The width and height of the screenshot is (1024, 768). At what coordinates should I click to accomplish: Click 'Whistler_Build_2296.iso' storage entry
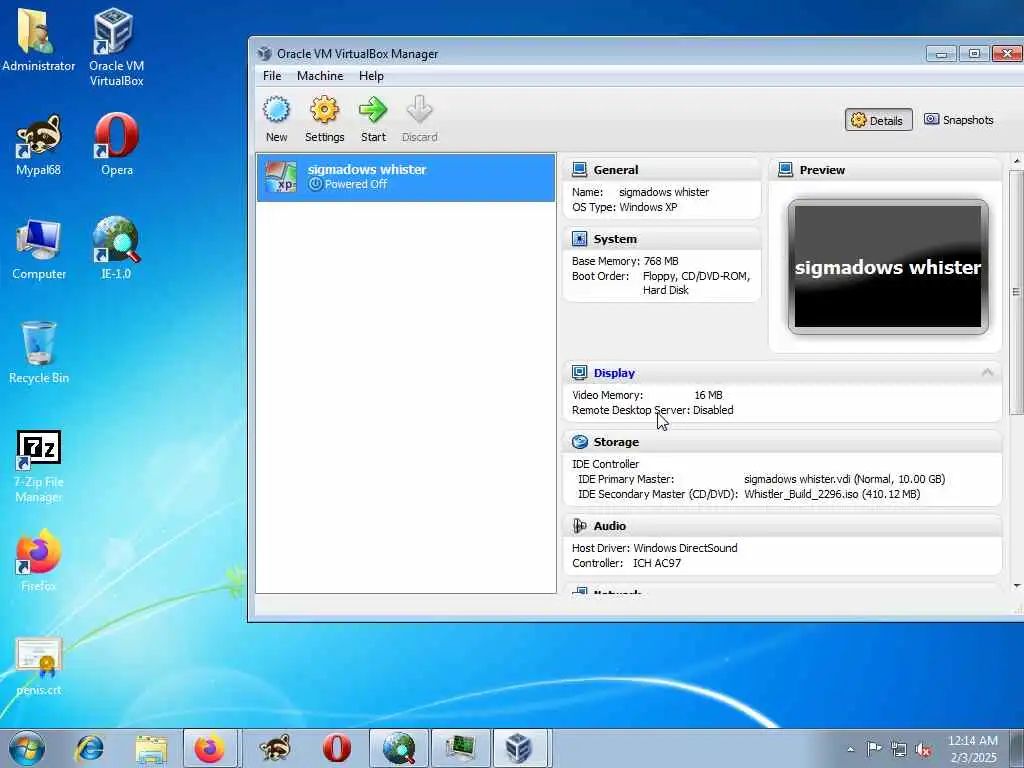tap(832, 494)
